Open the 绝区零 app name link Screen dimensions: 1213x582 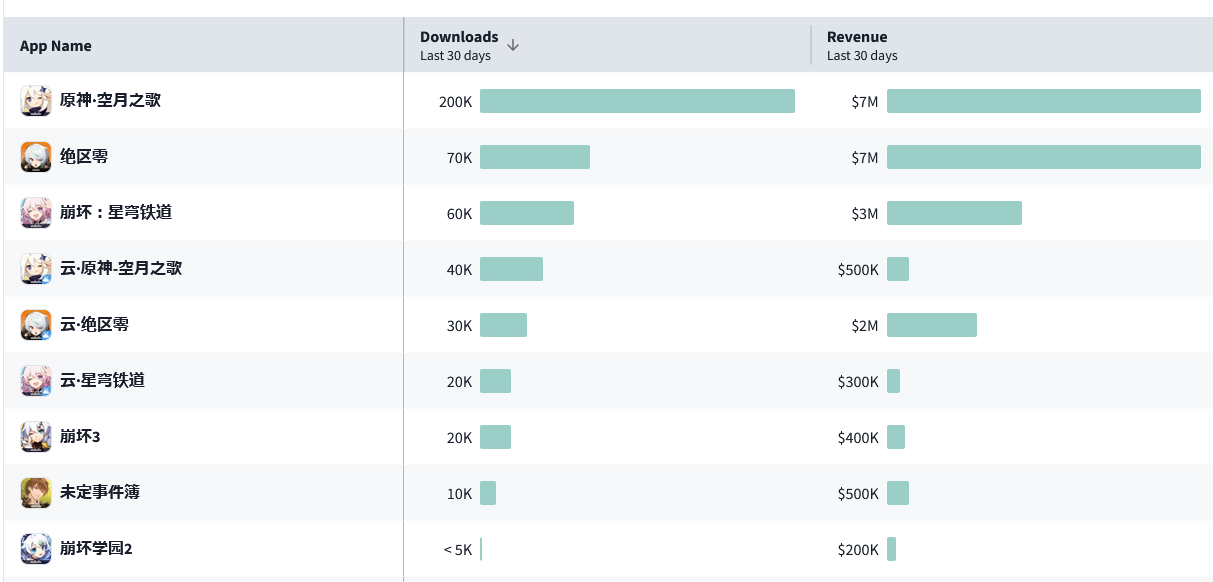84,157
